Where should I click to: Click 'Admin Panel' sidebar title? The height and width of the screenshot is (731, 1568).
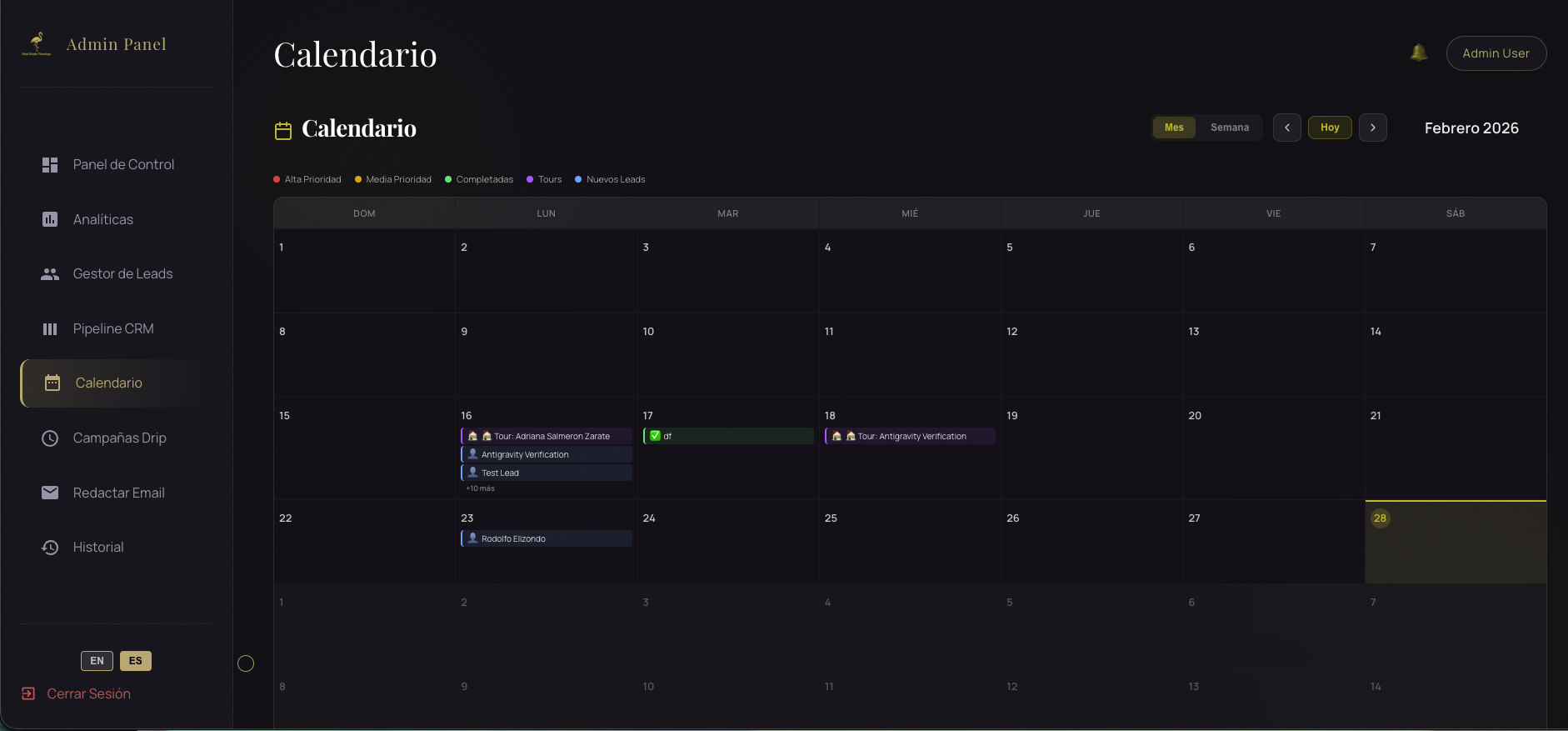click(116, 44)
